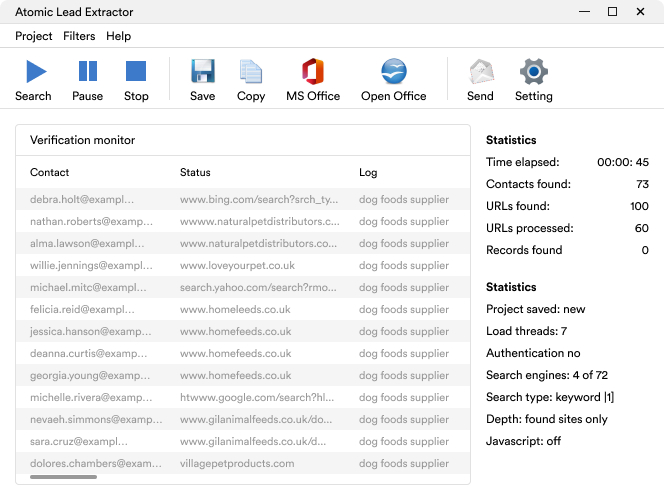This screenshot has height=500, width=664.
Task: Send contacts using envelope icon
Action: pos(480,80)
